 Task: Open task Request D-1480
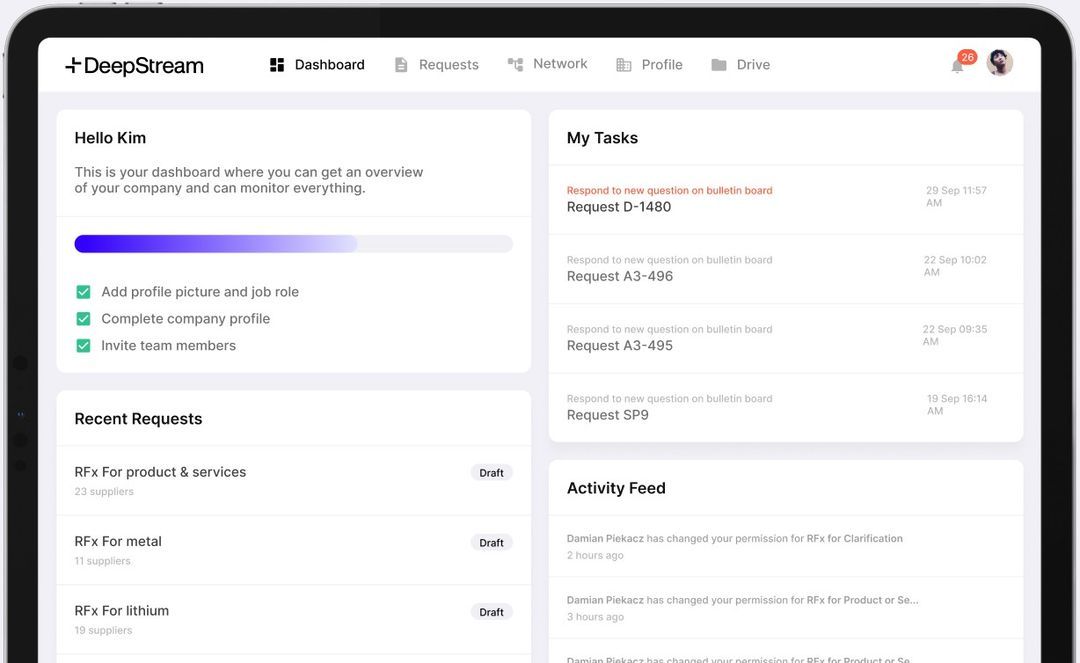pos(619,207)
